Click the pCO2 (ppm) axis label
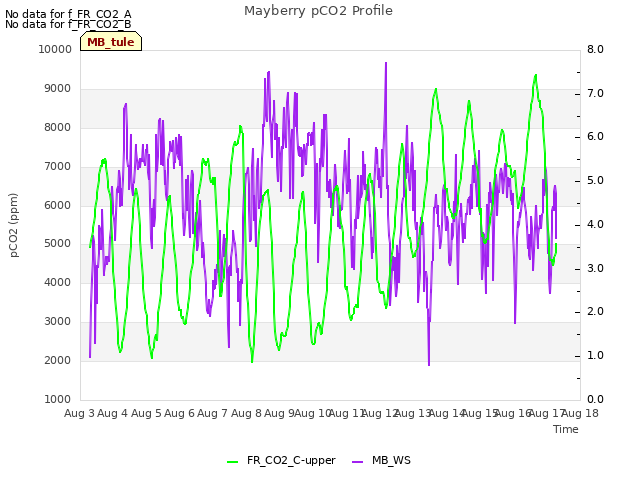This screenshot has width=640, height=480. click(x=14, y=225)
